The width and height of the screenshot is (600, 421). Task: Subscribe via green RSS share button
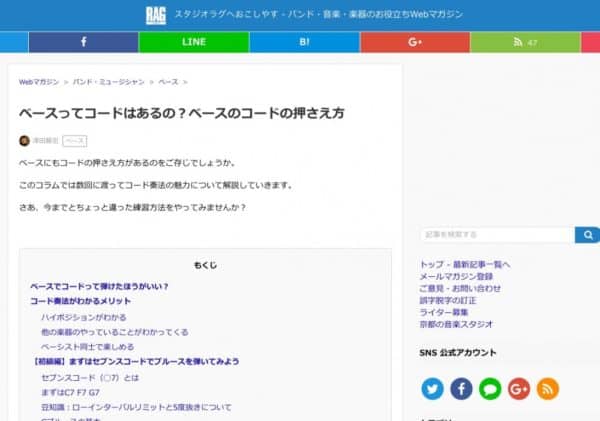525,42
